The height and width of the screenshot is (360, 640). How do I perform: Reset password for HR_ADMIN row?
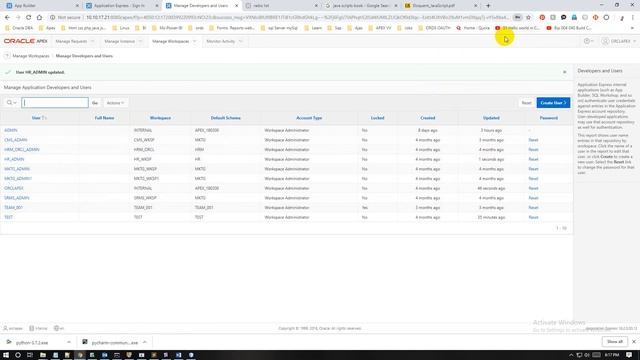[x=533, y=159]
